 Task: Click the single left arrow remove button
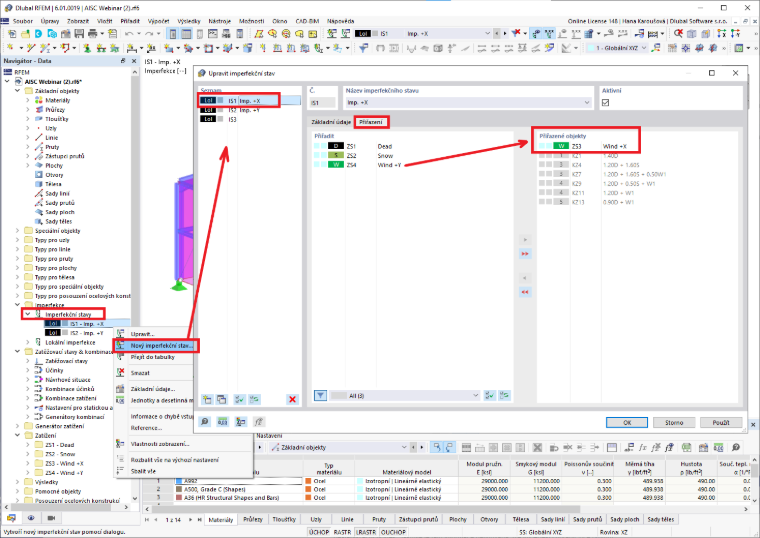pyautogui.click(x=525, y=278)
